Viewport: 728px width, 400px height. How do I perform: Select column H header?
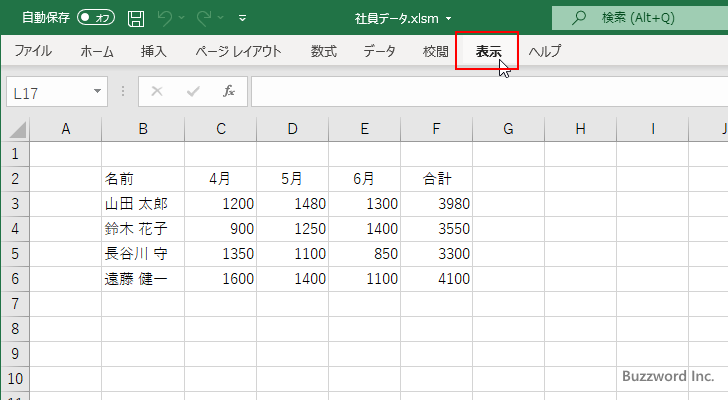[580, 129]
